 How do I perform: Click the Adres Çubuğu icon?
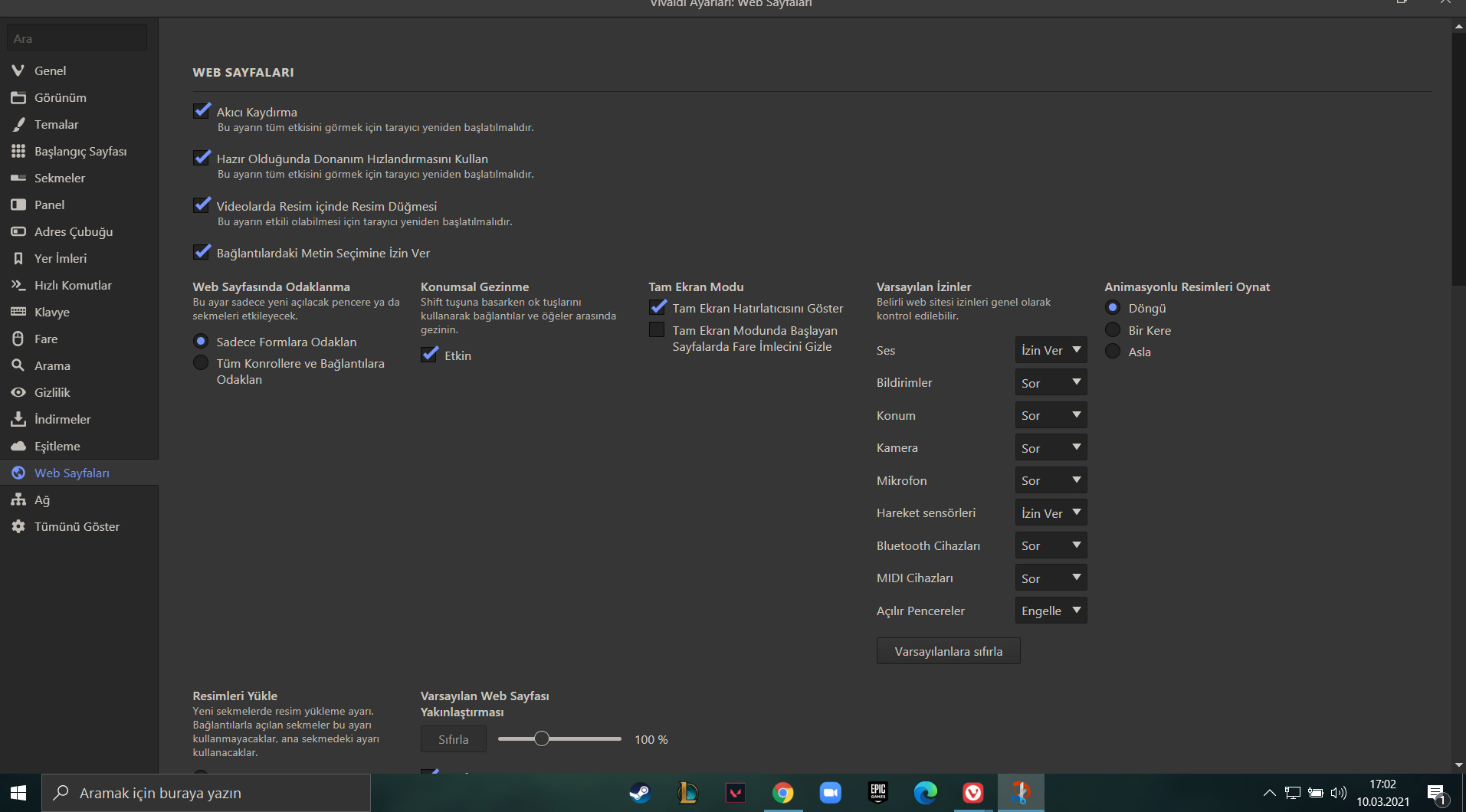(18, 231)
